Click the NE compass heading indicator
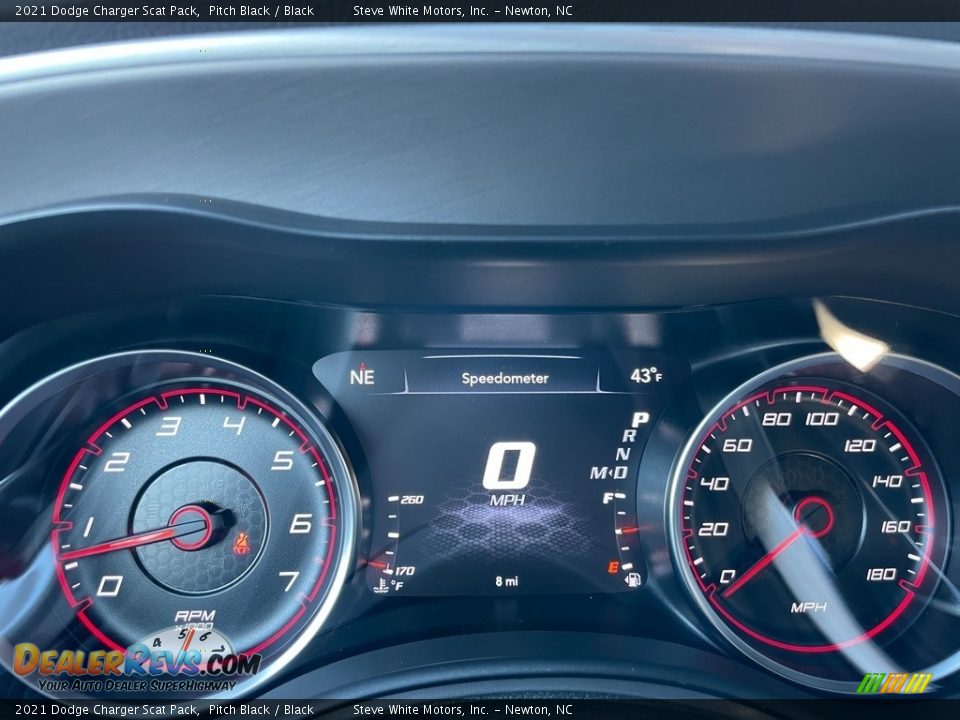The width and height of the screenshot is (960, 720). [x=362, y=375]
